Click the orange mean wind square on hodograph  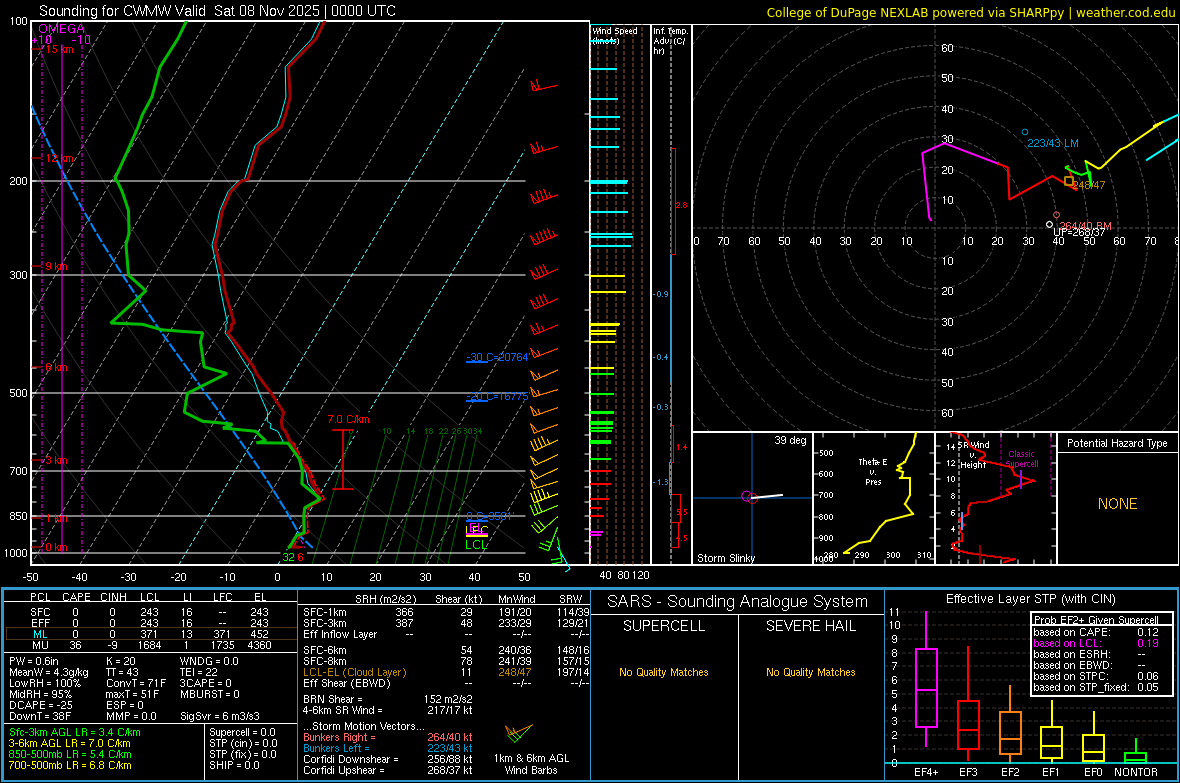click(x=1069, y=181)
